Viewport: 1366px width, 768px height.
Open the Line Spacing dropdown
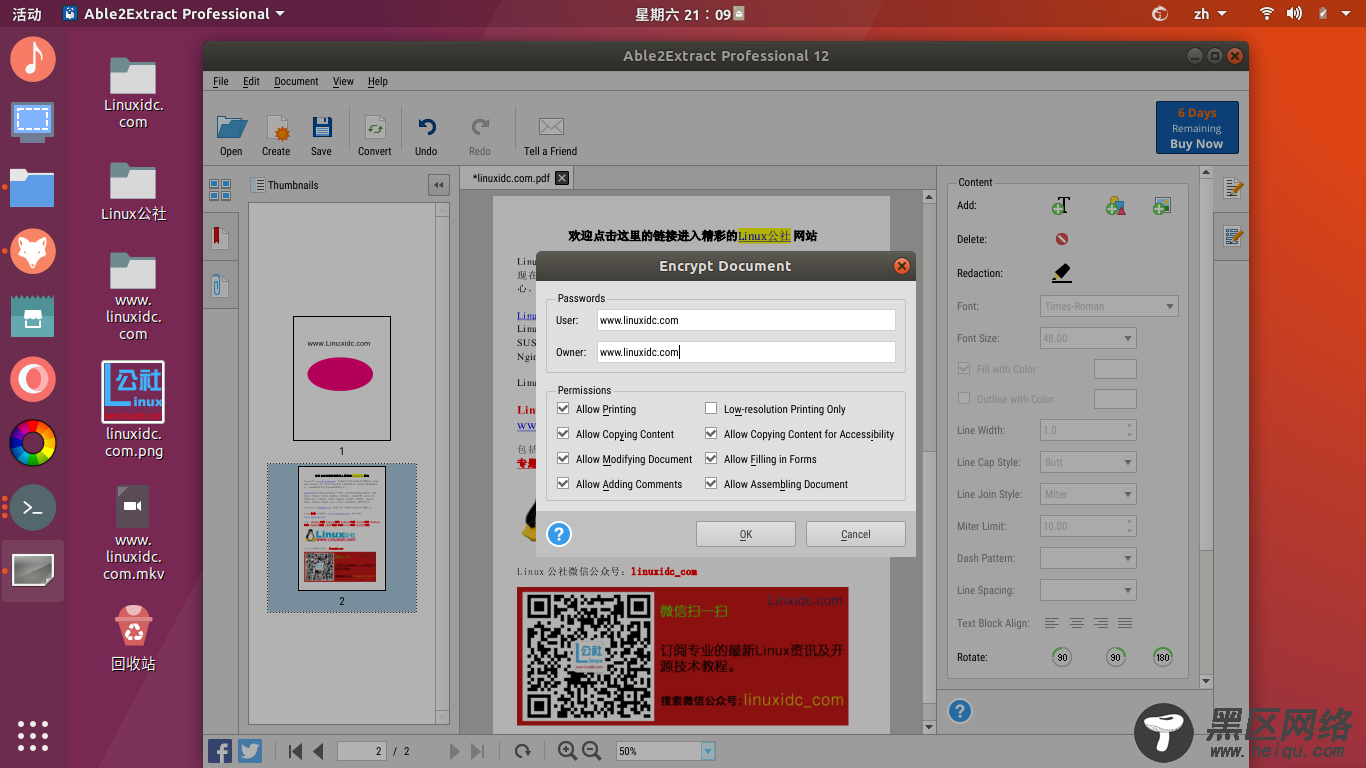tap(1088, 590)
